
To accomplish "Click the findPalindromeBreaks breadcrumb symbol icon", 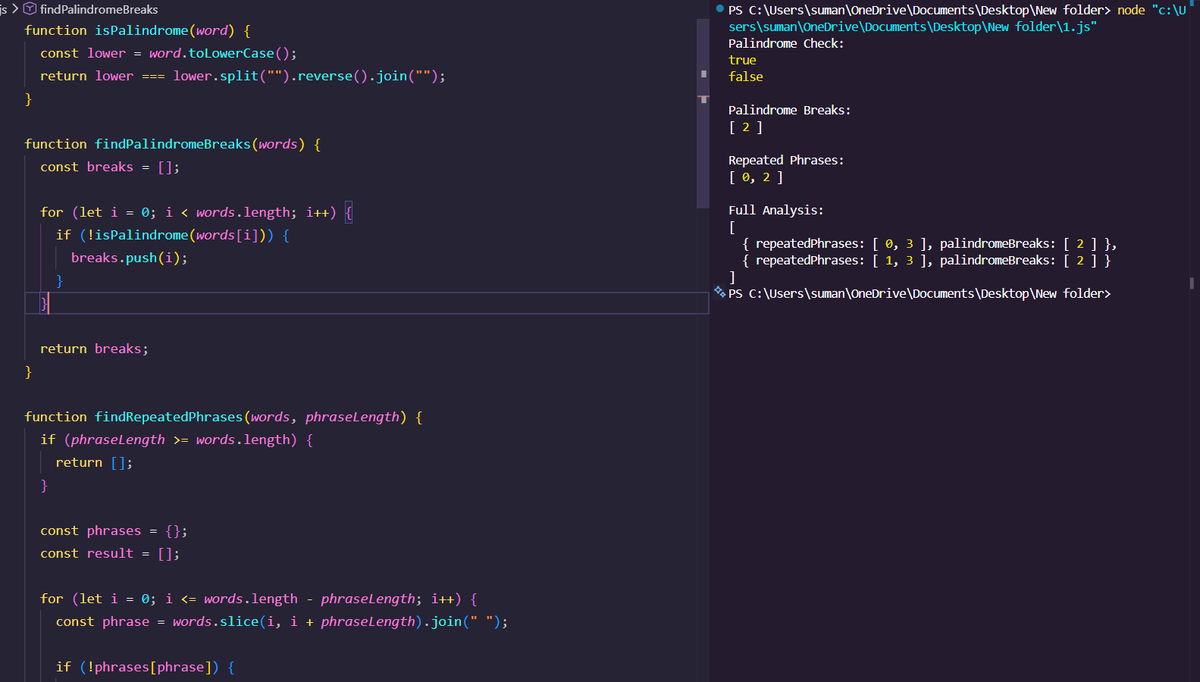I will tap(30, 9).
